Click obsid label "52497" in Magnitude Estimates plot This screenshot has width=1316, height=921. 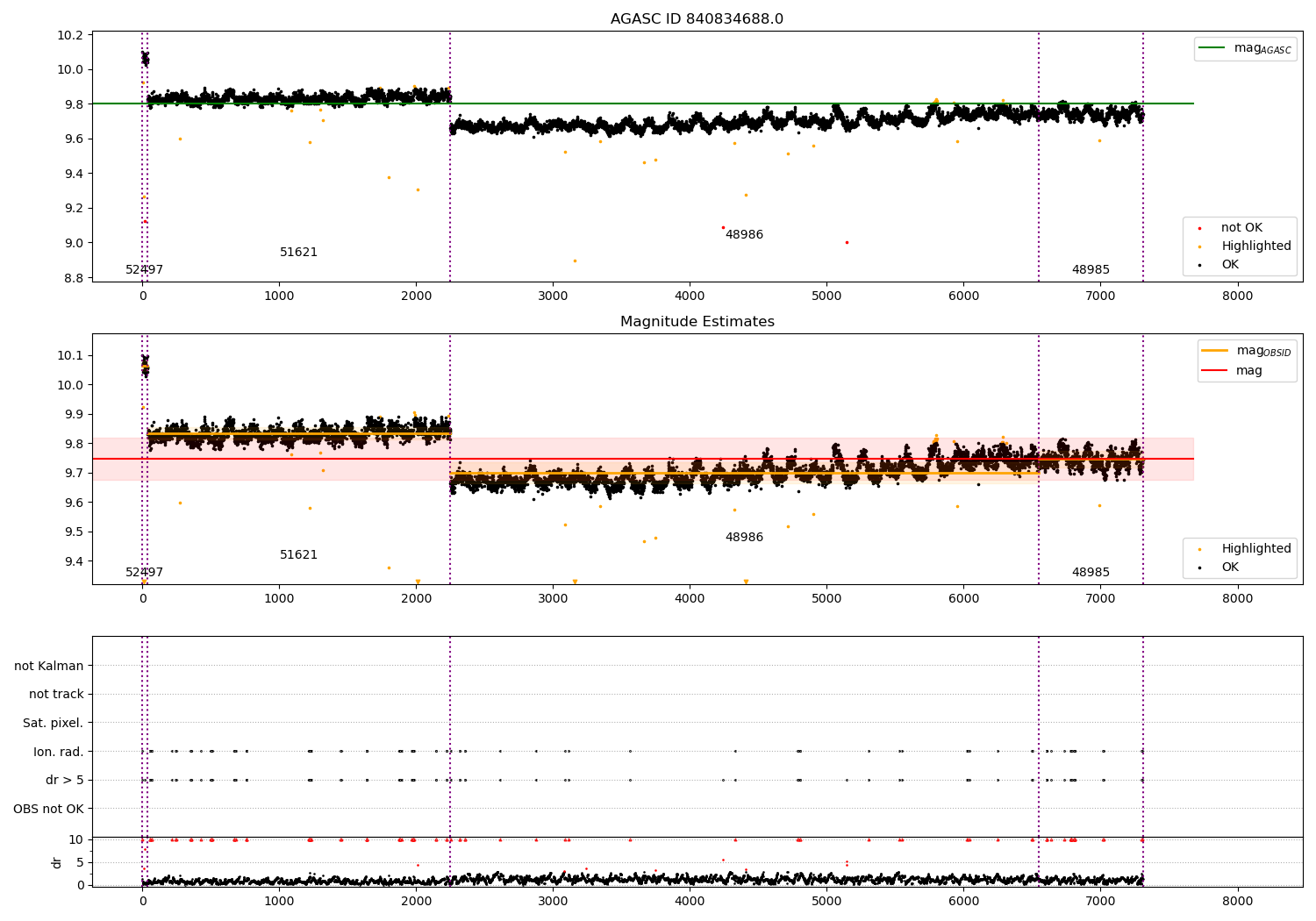coord(144,573)
